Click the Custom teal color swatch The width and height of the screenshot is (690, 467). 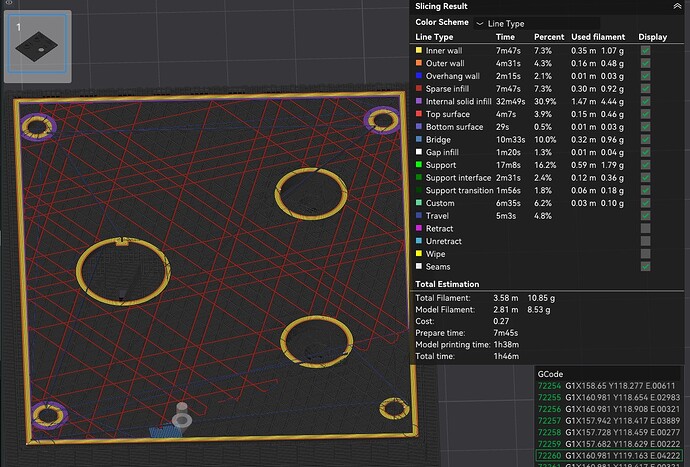click(418, 202)
